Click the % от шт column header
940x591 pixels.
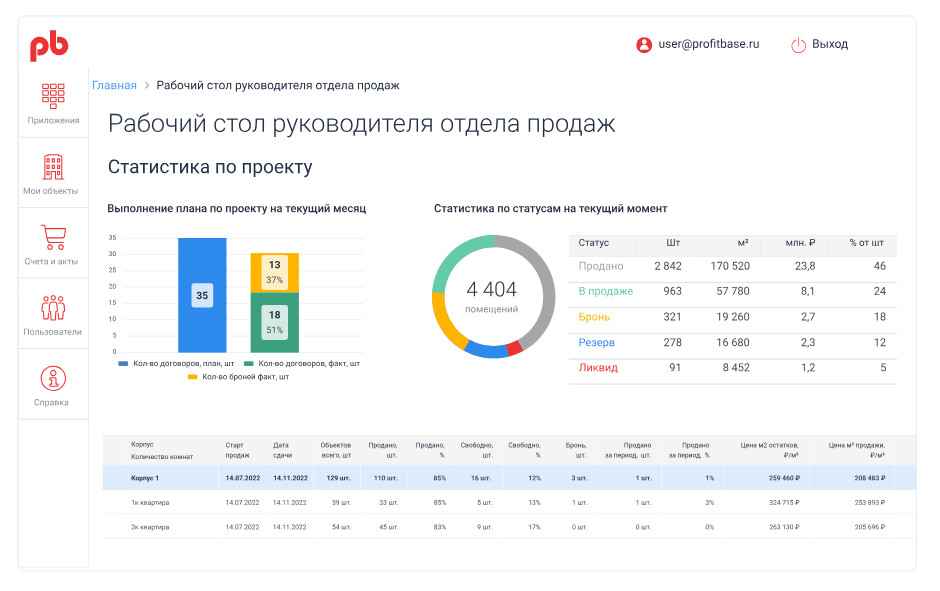(x=866, y=243)
